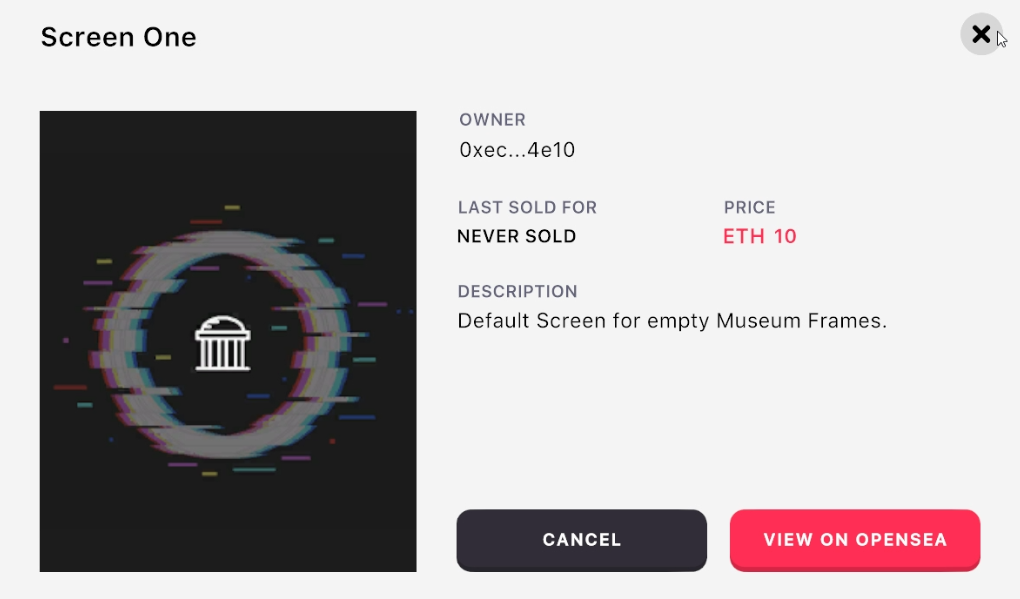Viewport: 1020px width, 599px height.
Task: Click the Default Screen description text
Action: click(x=672, y=322)
